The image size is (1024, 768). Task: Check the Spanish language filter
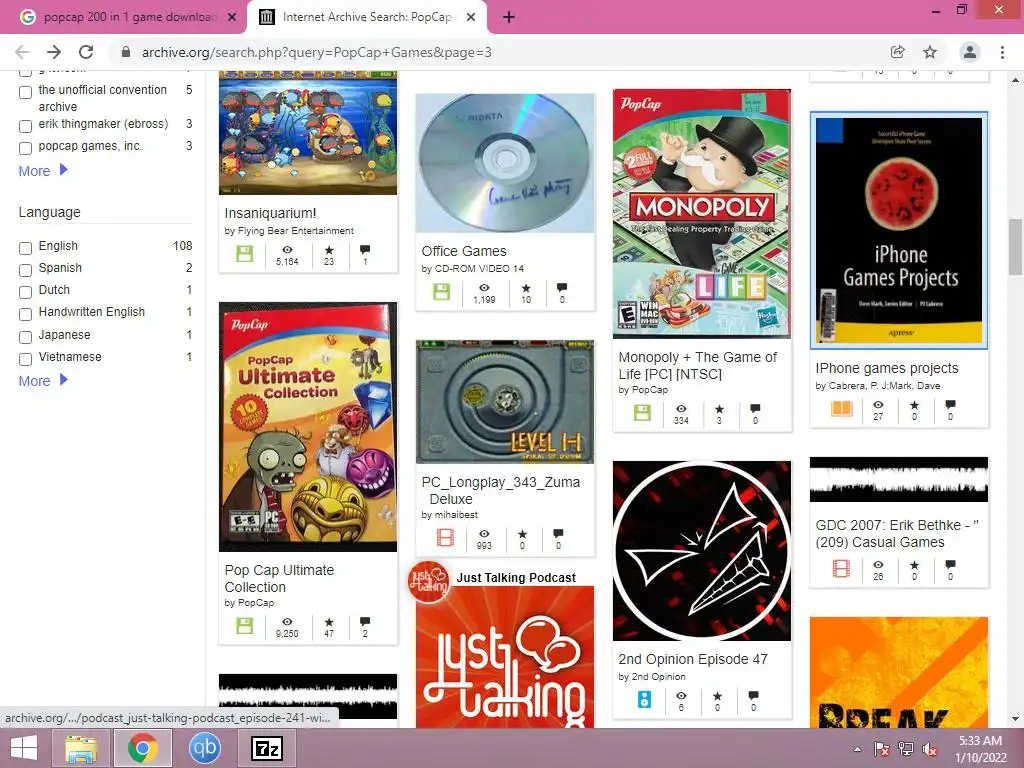25,270
